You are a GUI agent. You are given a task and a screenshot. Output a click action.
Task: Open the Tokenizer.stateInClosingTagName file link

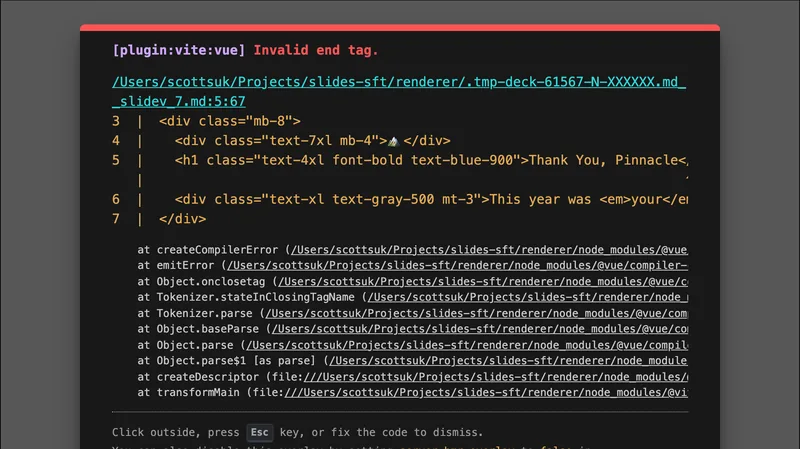pos(527,297)
